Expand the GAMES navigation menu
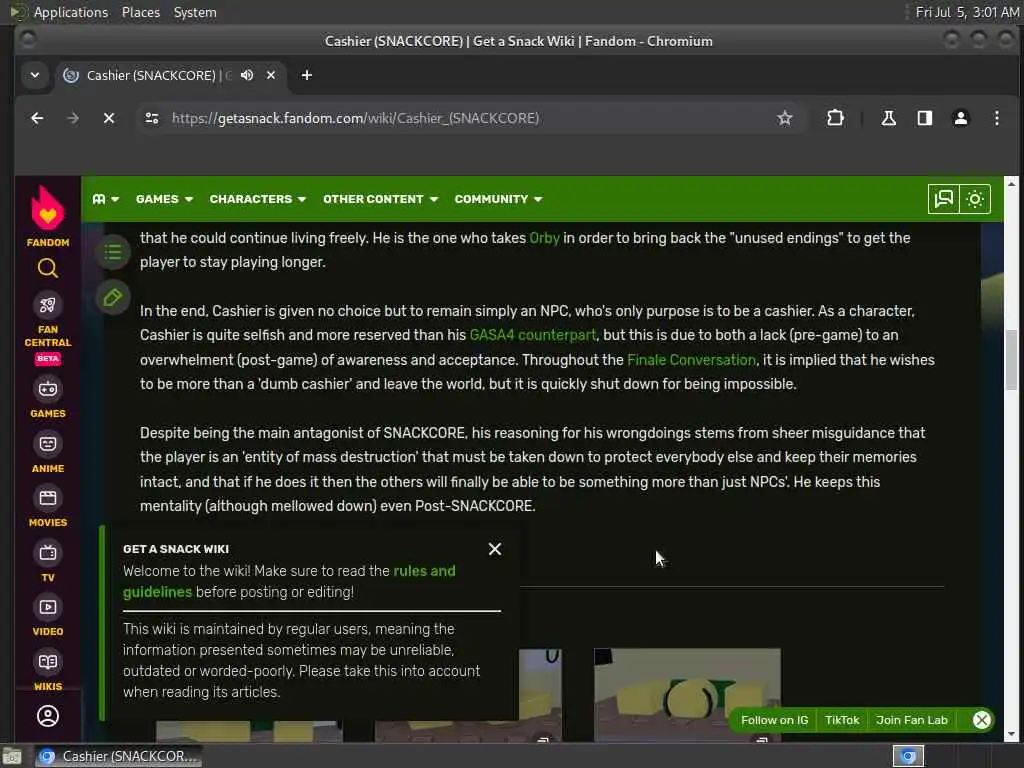1024x768 pixels. tap(165, 199)
